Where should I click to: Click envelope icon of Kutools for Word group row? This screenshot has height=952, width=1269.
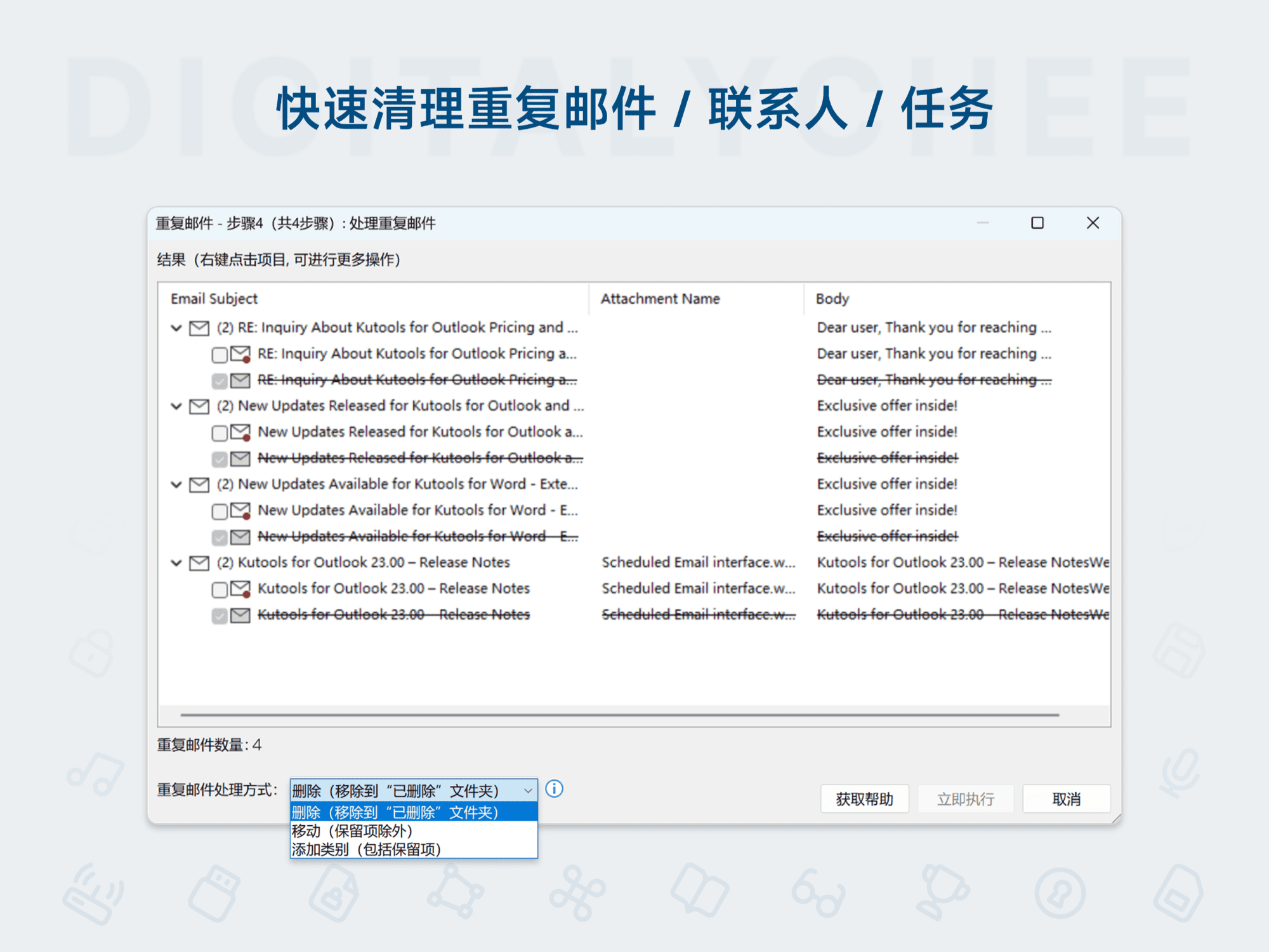[199, 485]
